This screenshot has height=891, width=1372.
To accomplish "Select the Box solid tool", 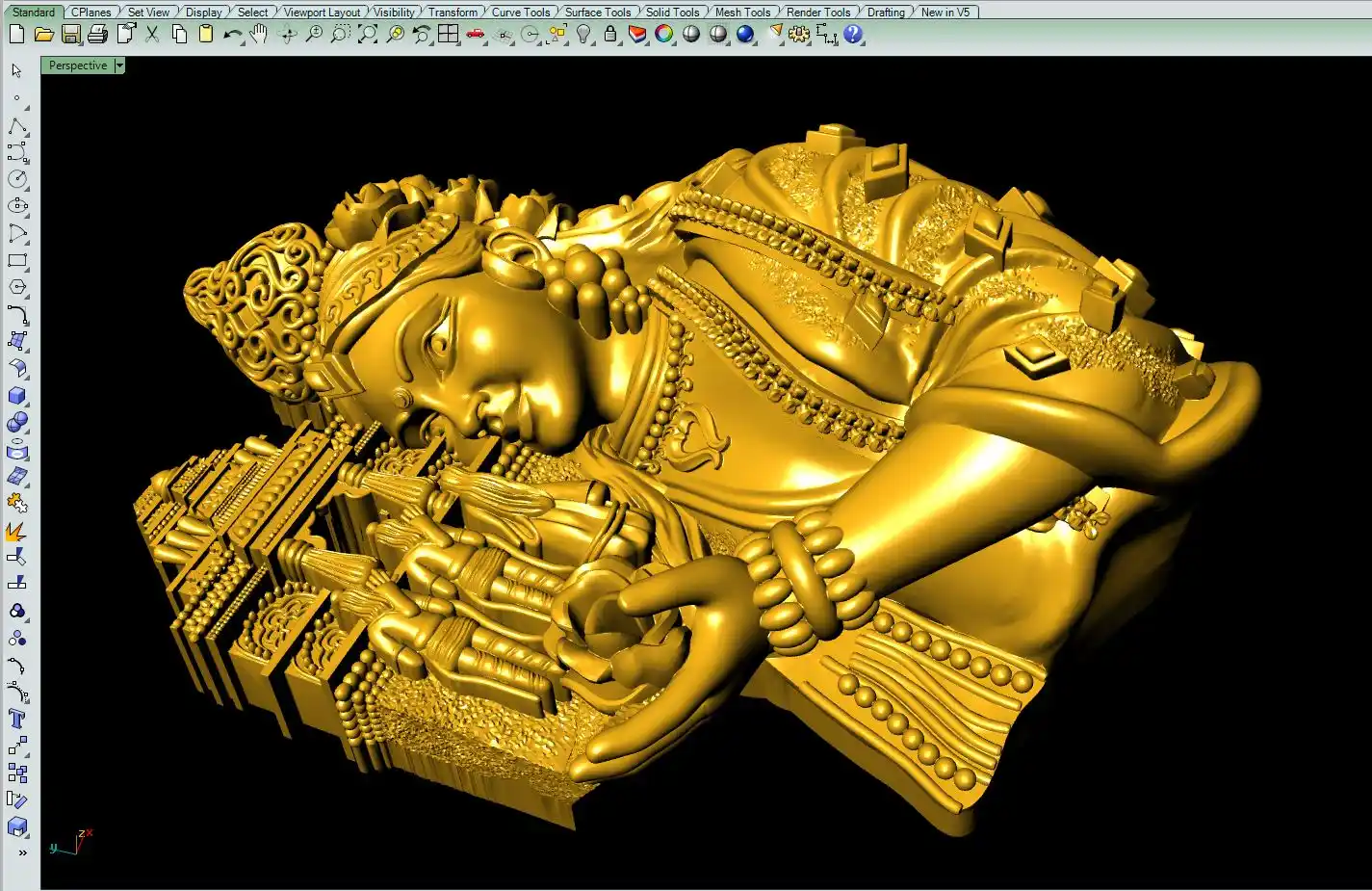I will click(x=17, y=396).
